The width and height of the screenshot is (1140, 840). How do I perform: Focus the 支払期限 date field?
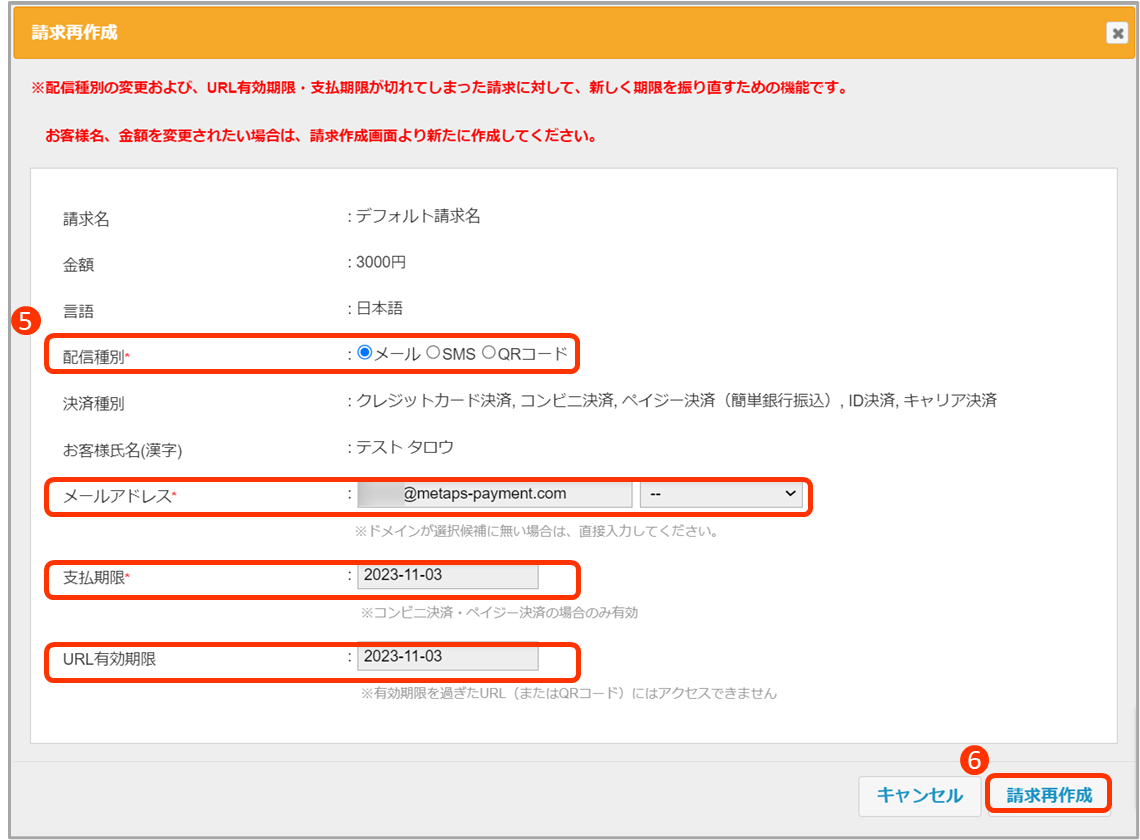pos(447,576)
